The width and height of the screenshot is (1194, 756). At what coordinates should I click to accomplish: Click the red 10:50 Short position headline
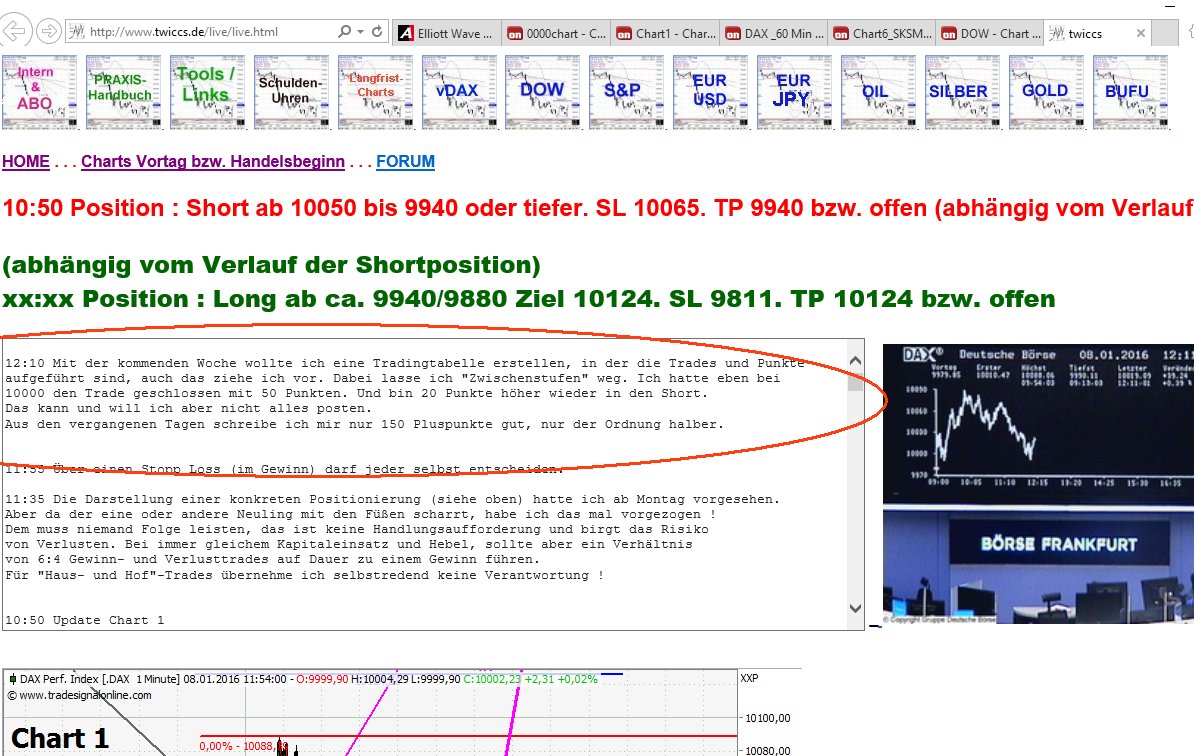(598, 208)
